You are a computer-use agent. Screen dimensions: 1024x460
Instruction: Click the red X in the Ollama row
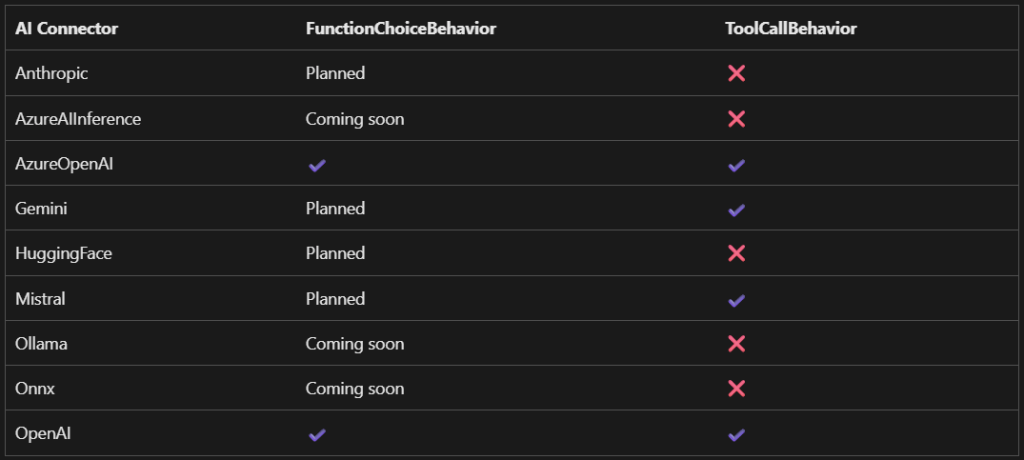(737, 344)
